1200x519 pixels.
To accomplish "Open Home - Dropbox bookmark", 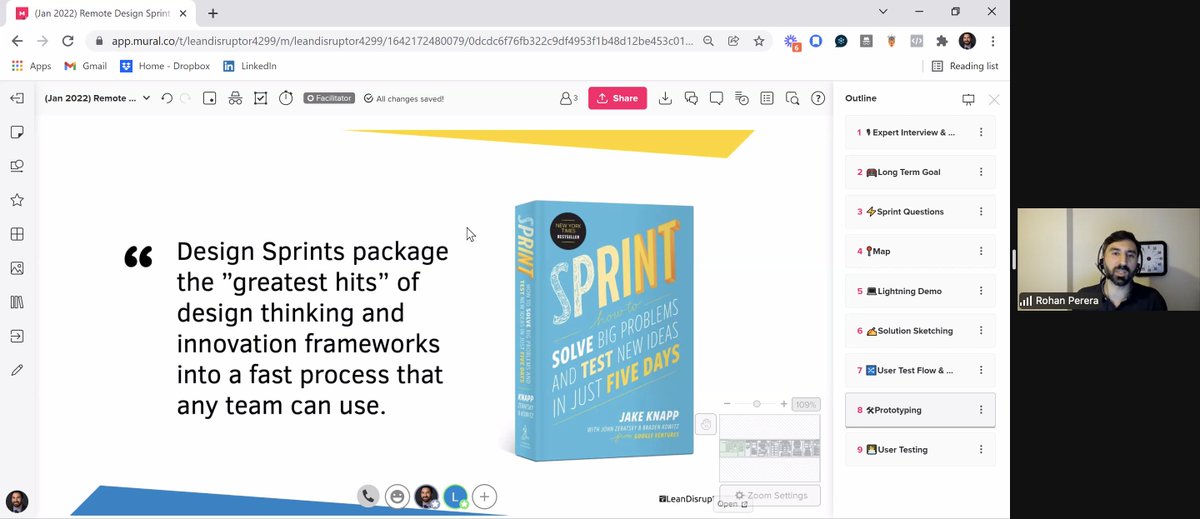I will click(x=166, y=66).
